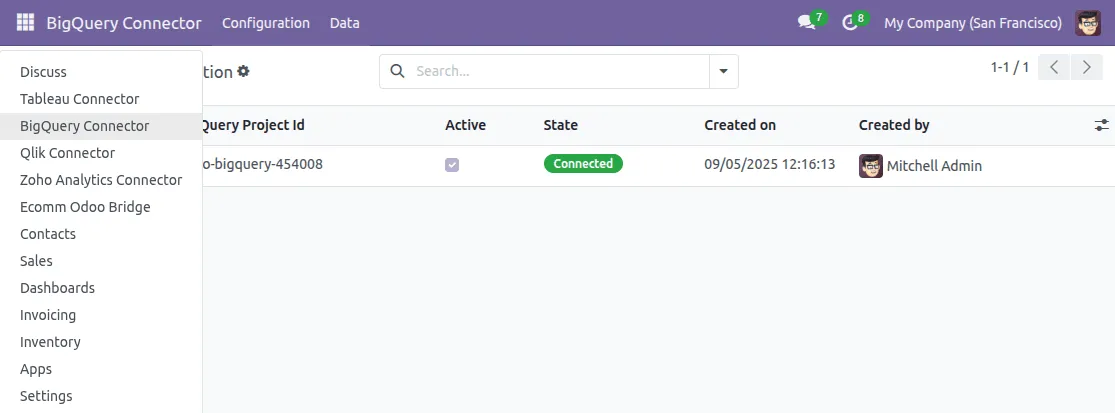
Task: Open the activities clock icon
Action: pos(850,22)
